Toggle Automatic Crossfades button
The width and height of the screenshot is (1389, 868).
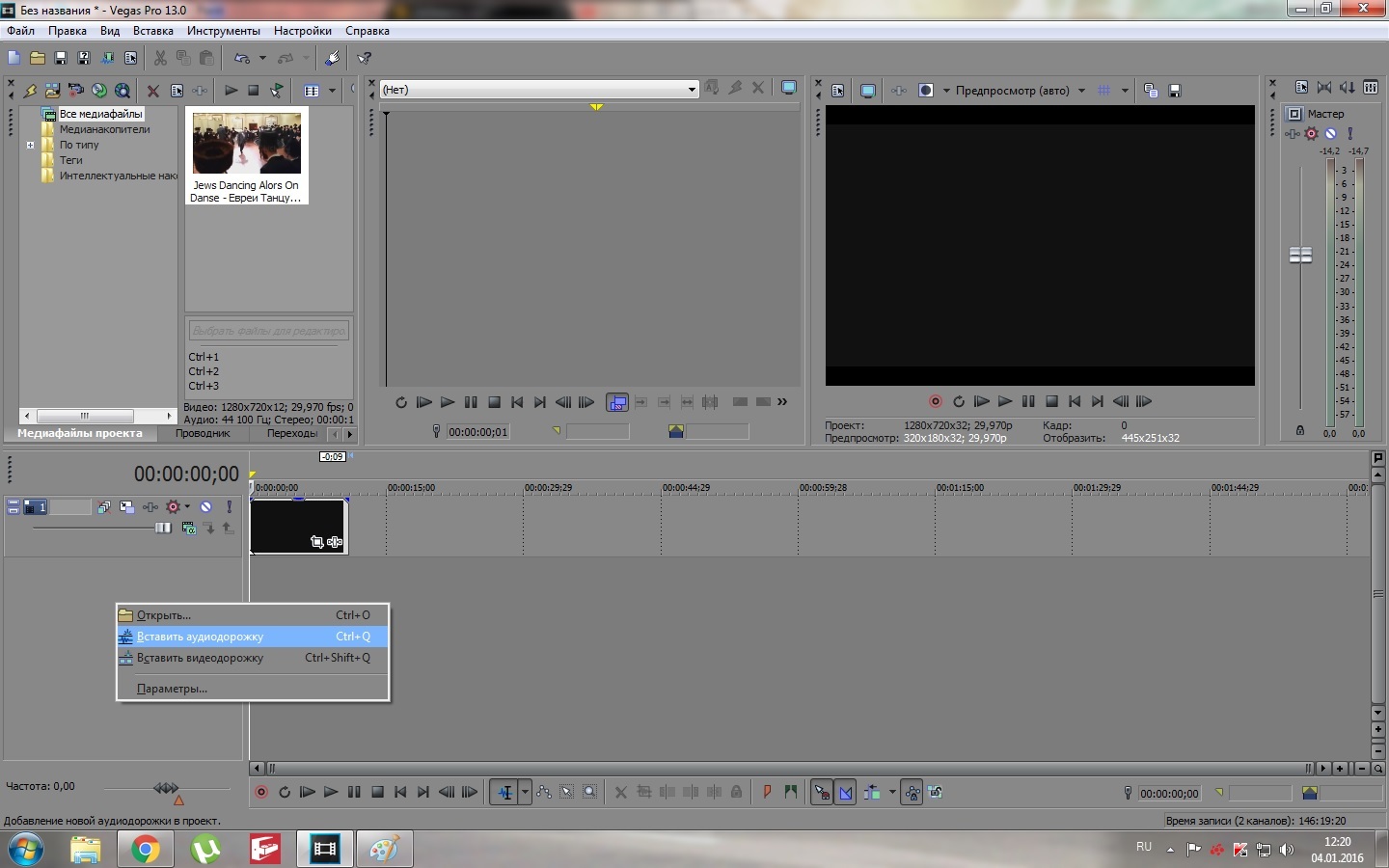(x=845, y=792)
